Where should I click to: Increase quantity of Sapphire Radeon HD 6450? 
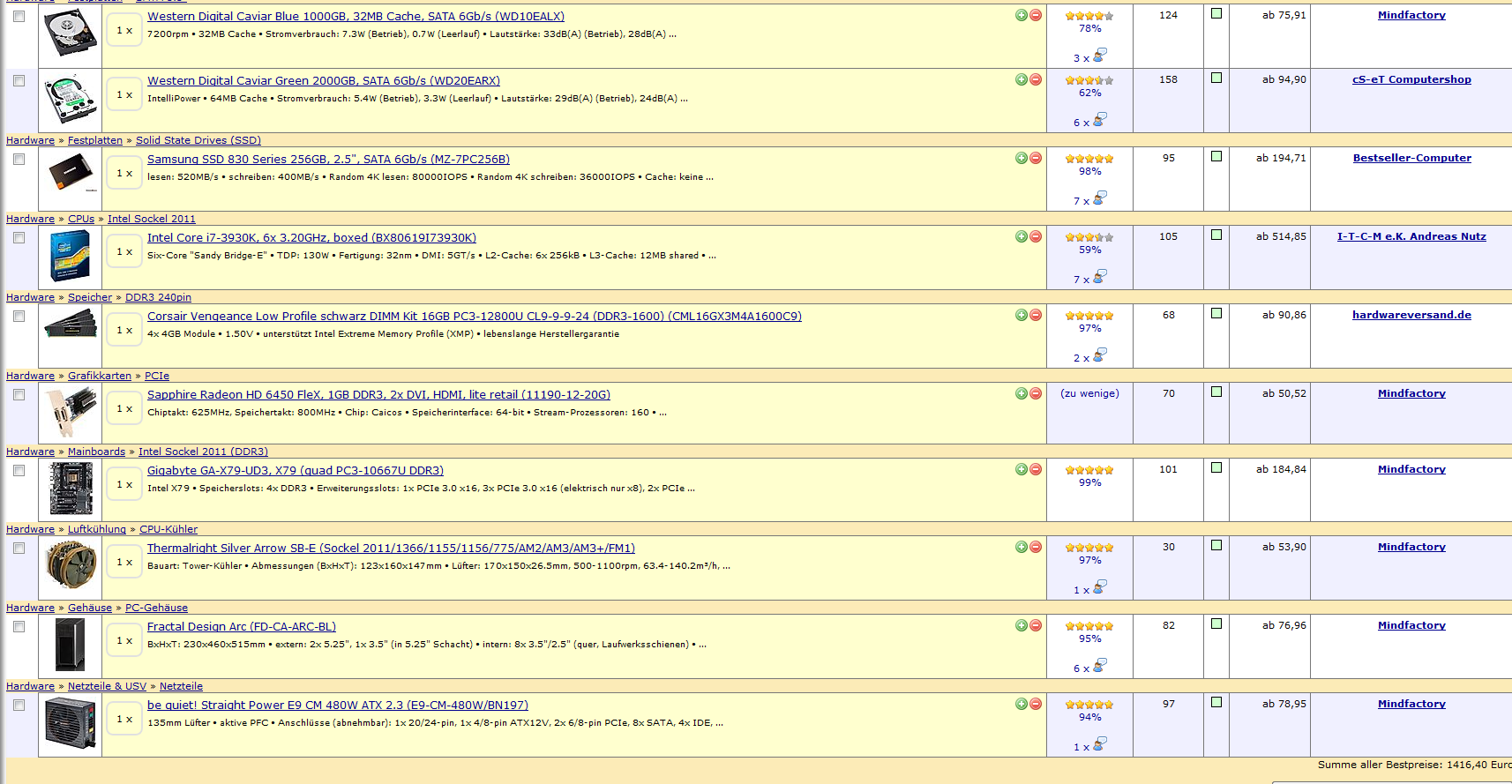1021,393
